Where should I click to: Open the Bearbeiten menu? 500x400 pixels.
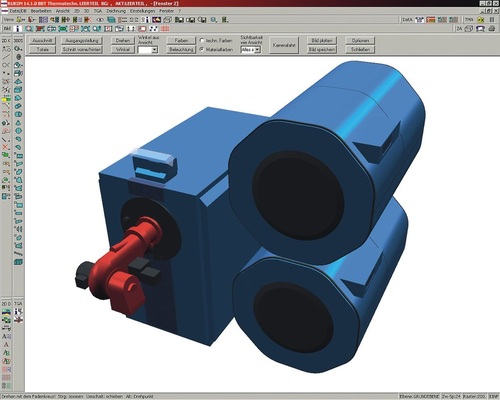pos(41,11)
